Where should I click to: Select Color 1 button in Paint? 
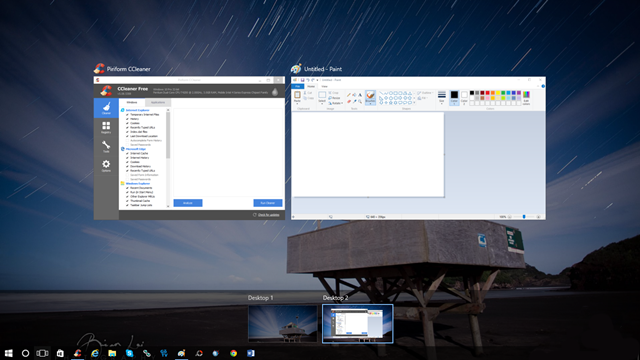pyautogui.click(x=454, y=98)
